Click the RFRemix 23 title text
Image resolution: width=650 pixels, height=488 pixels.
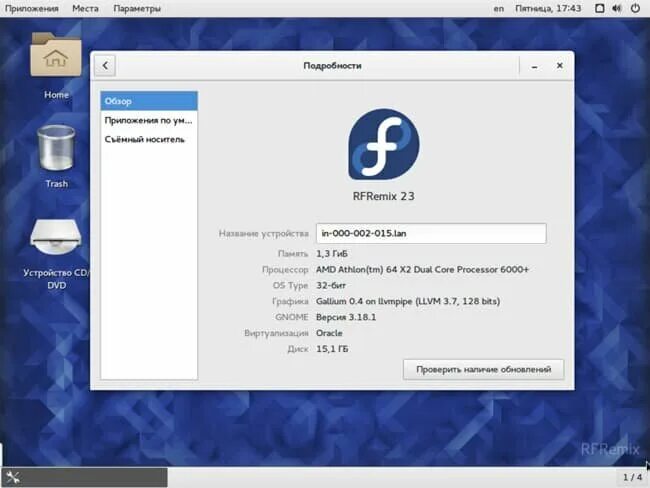[x=383, y=196]
